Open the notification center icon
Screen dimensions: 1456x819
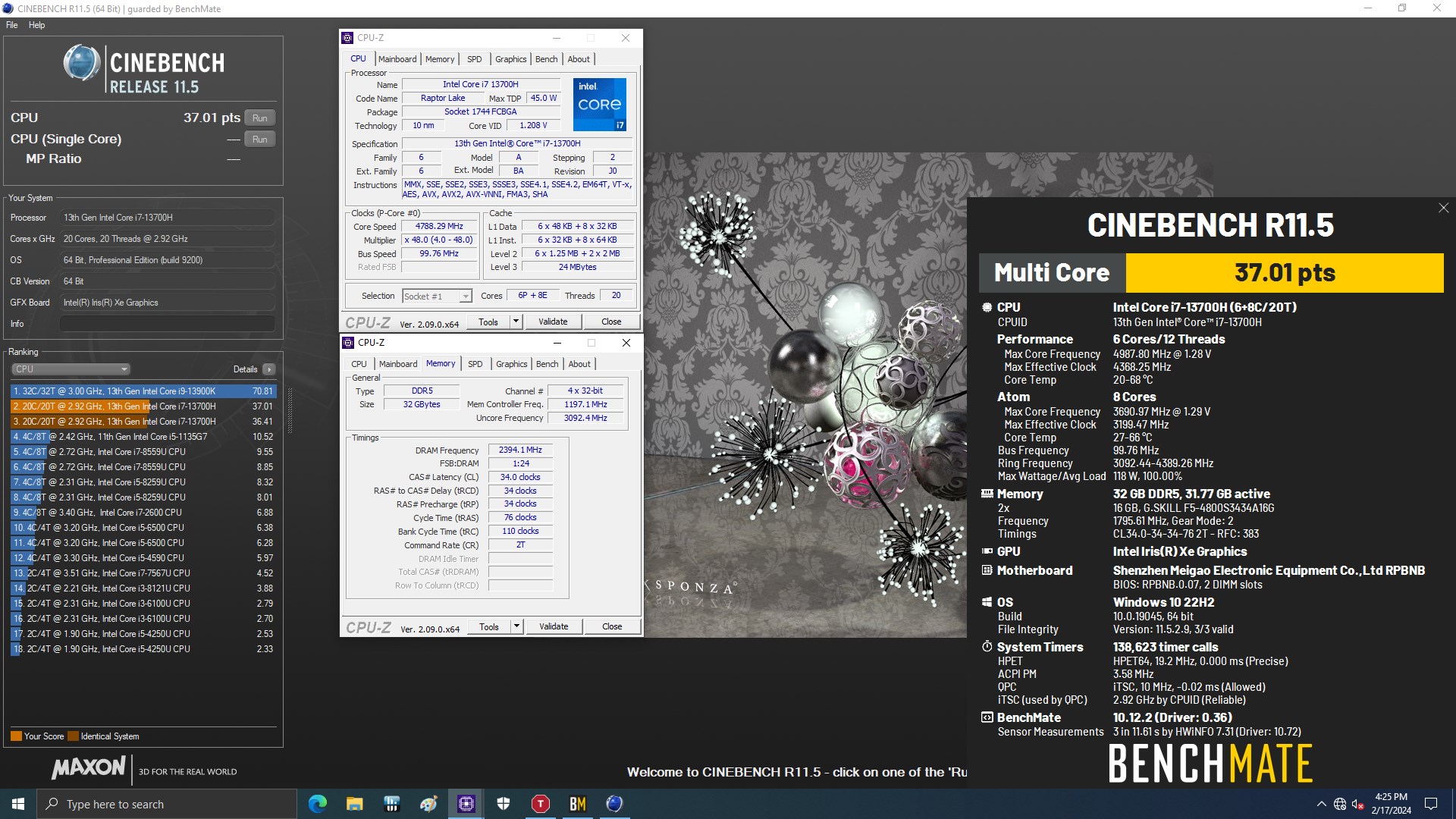coord(1431,804)
